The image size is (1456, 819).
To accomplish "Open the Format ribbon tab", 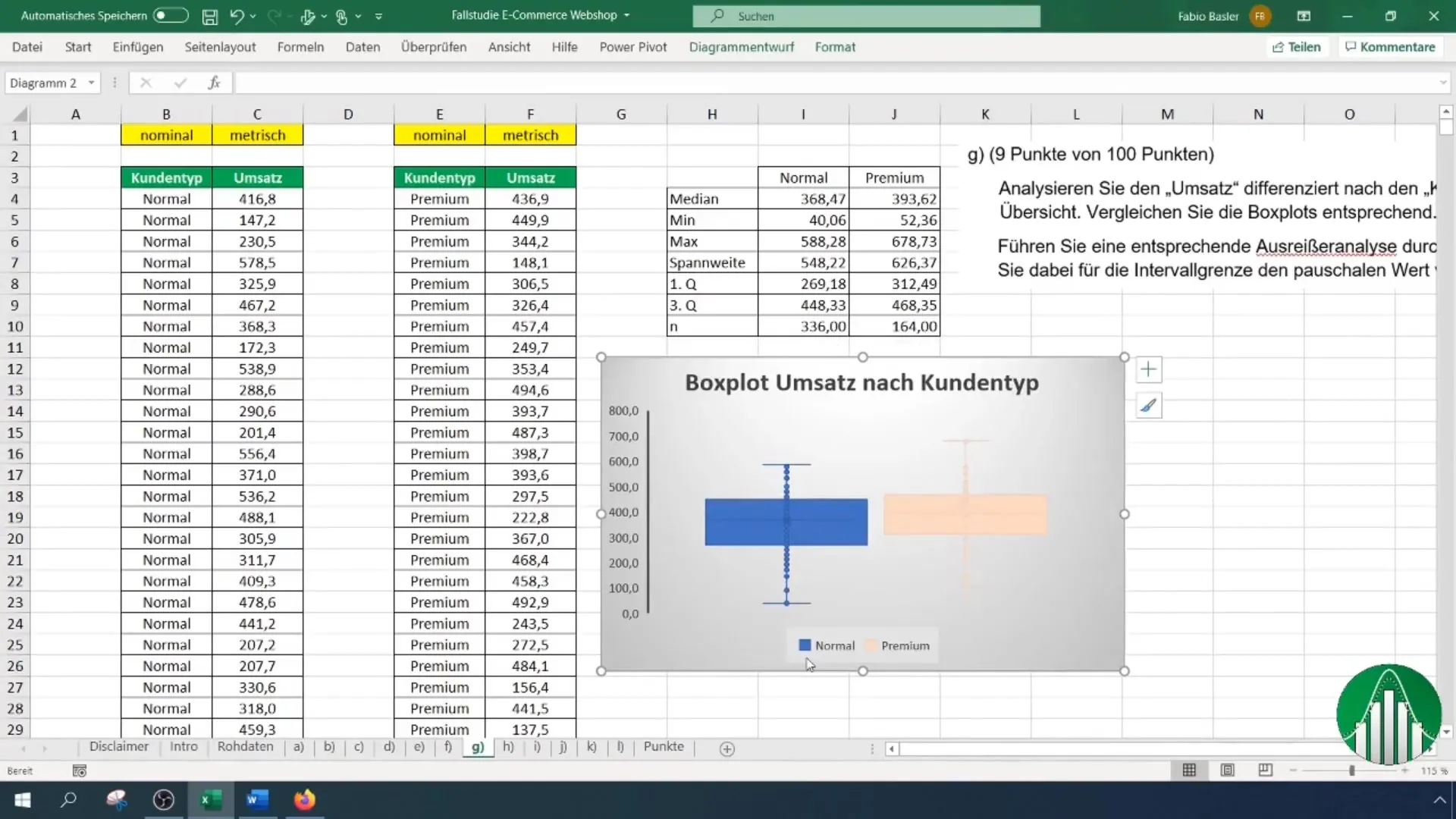I will [835, 47].
